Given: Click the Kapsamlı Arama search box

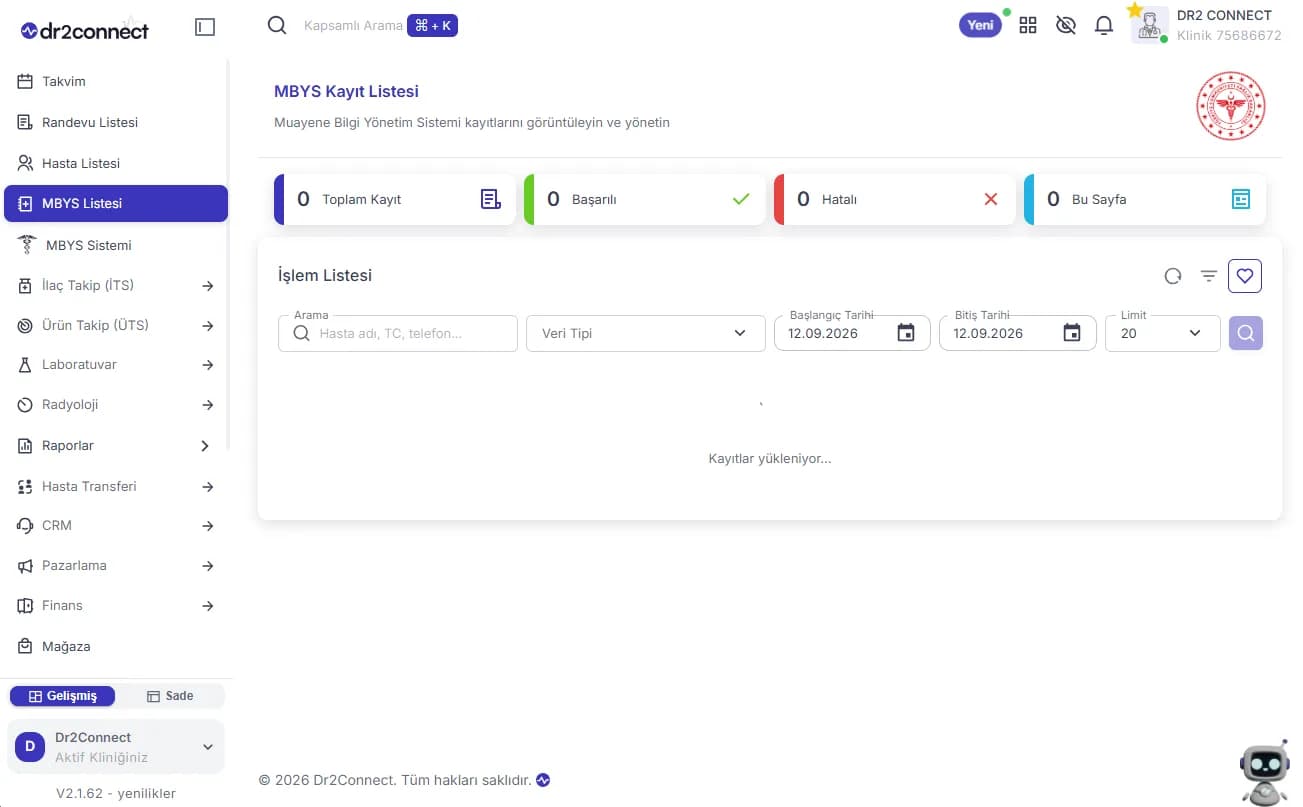Looking at the screenshot, I should (352, 26).
